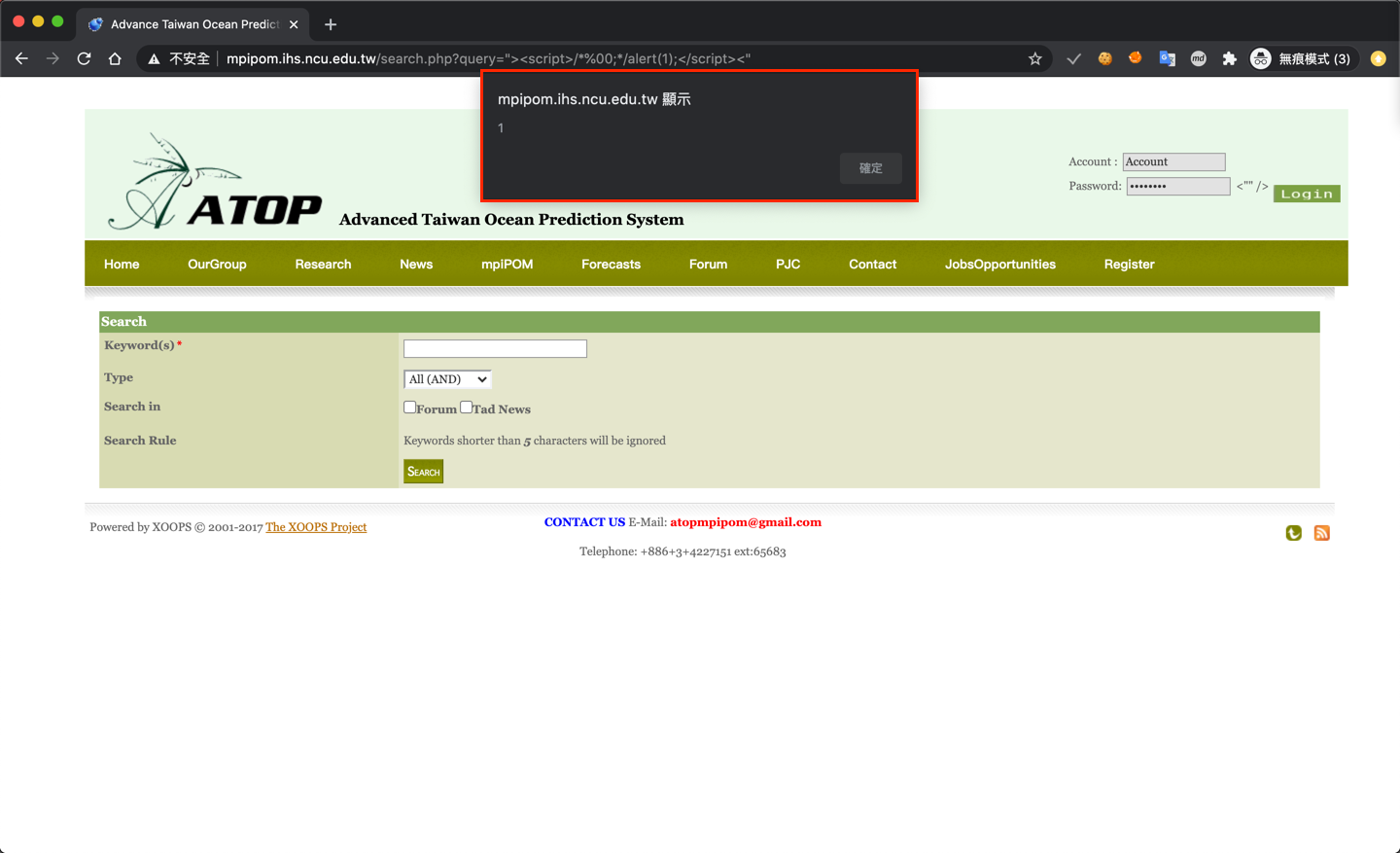This screenshot has width=1400, height=853.
Task: Focus the Account input field
Action: click(x=1173, y=161)
